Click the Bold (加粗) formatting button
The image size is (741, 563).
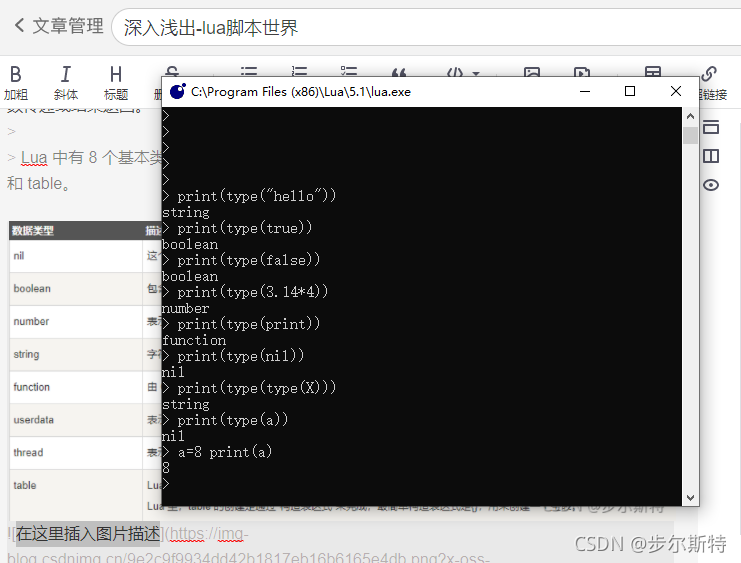pyautogui.click(x=15, y=81)
